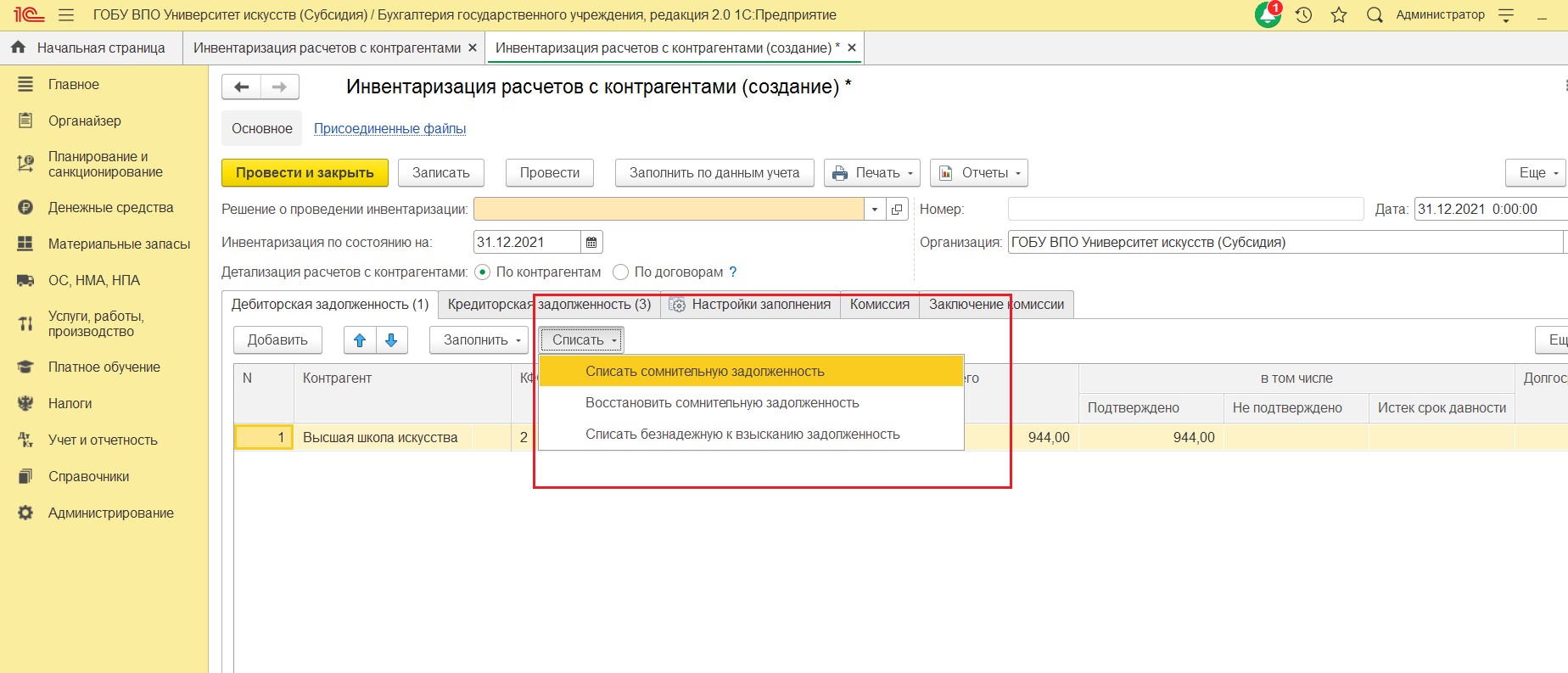Click Заполнить по данным учета button

coord(714,173)
